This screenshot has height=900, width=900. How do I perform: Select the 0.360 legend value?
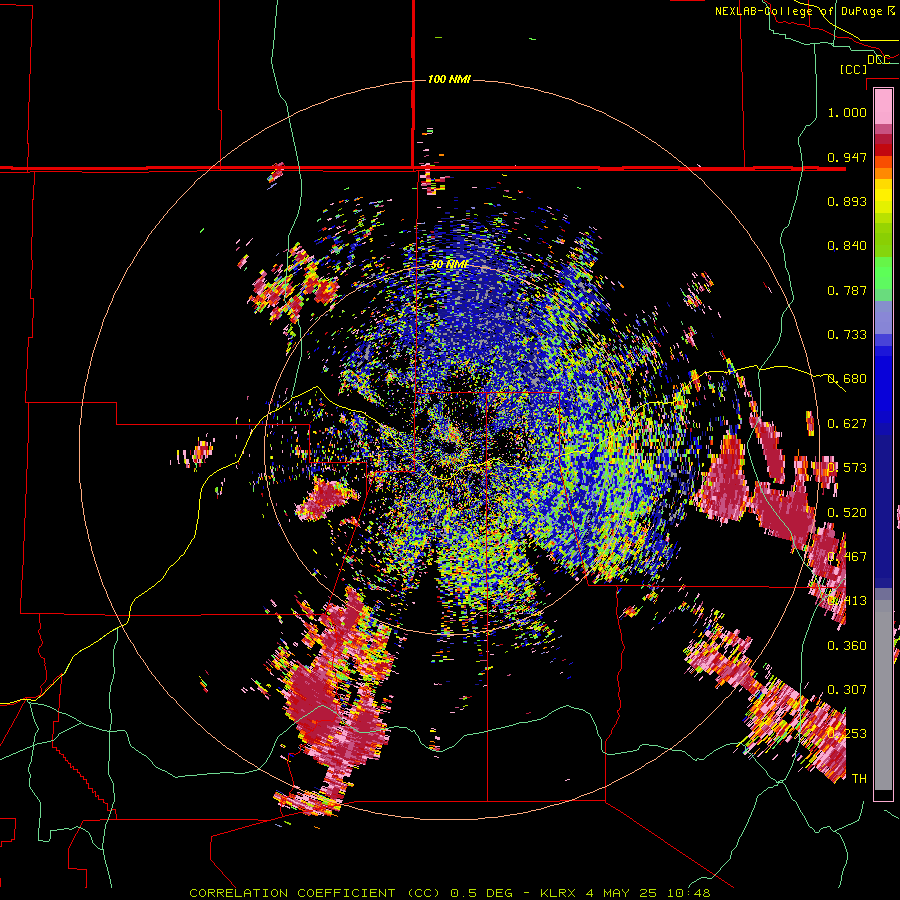click(x=847, y=645)
